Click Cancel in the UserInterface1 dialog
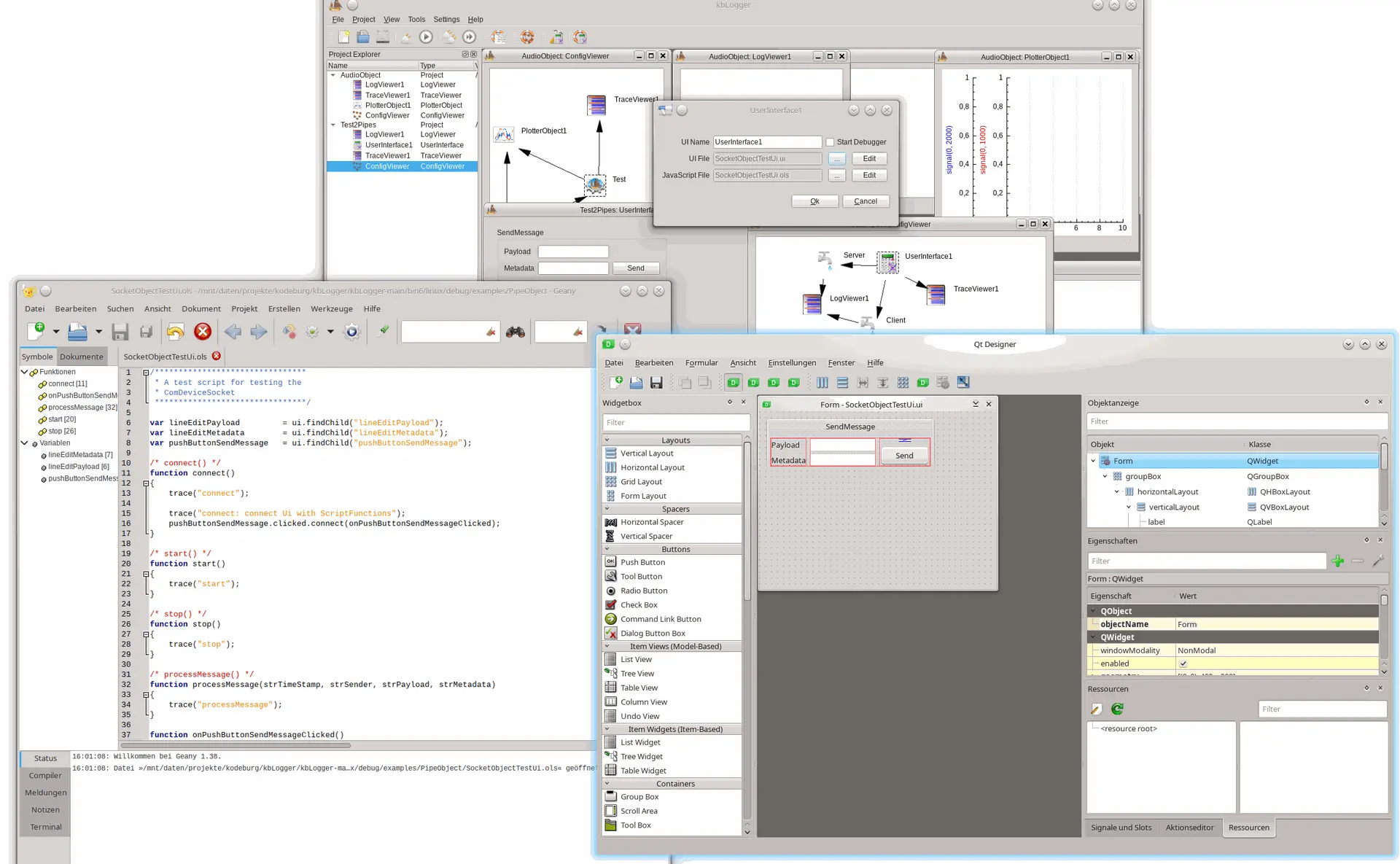The width and height of the screenshot is (1400, 864). coord(866,201)
